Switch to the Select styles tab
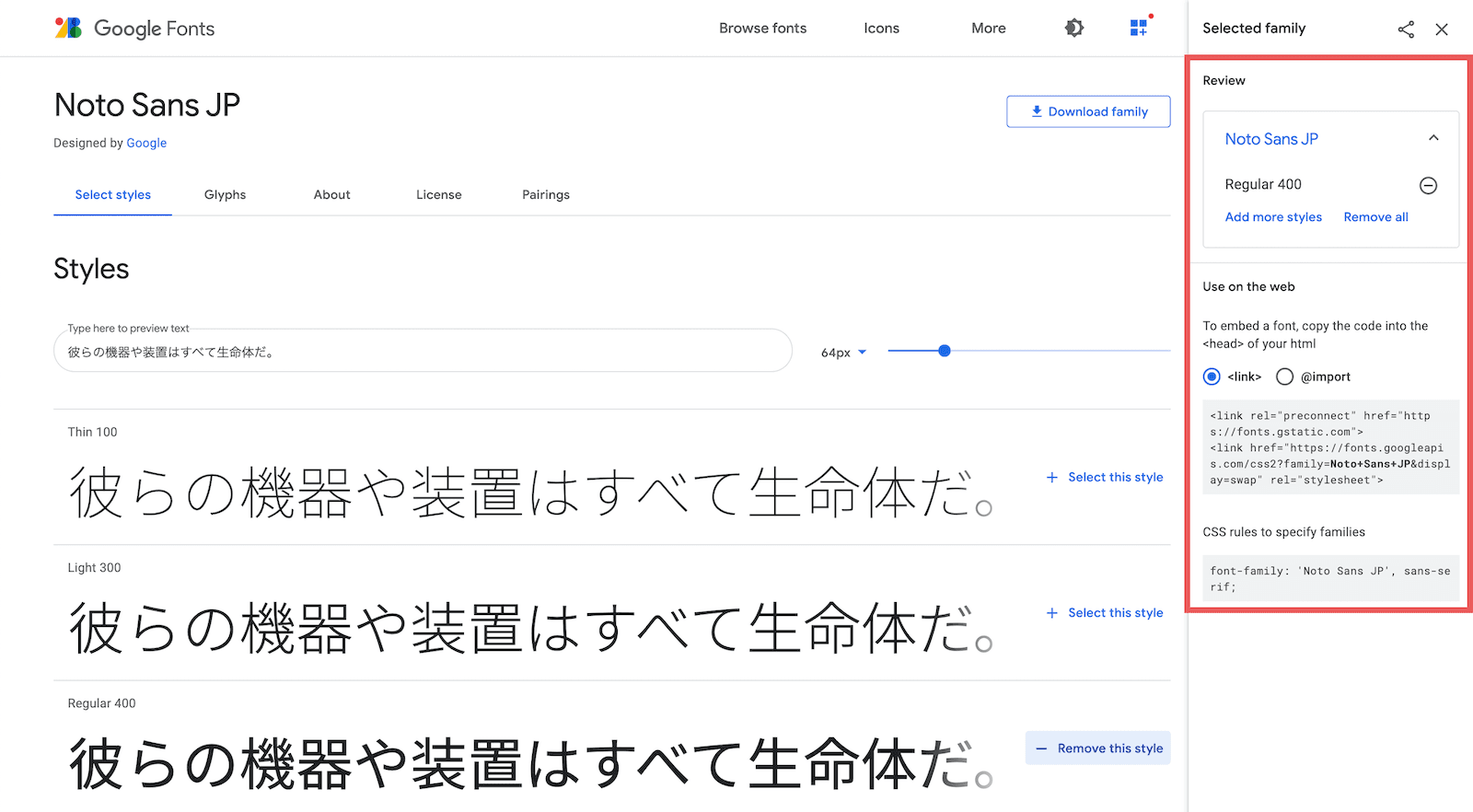 [x=113, y=195]
